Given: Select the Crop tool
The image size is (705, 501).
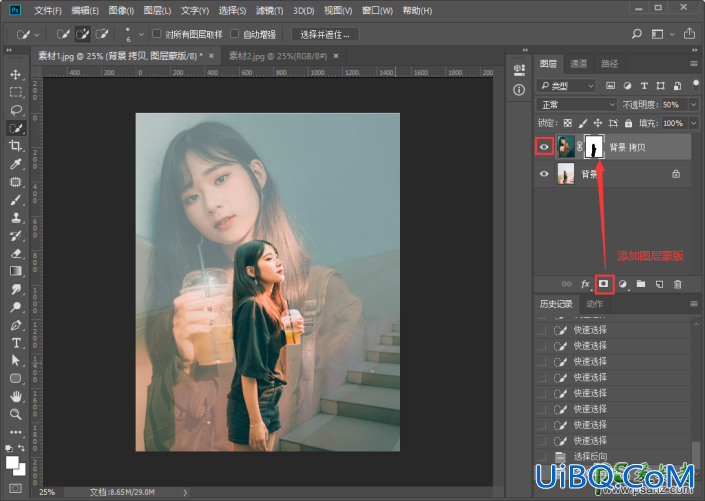Looking at the screenshot, I should 16,146.
